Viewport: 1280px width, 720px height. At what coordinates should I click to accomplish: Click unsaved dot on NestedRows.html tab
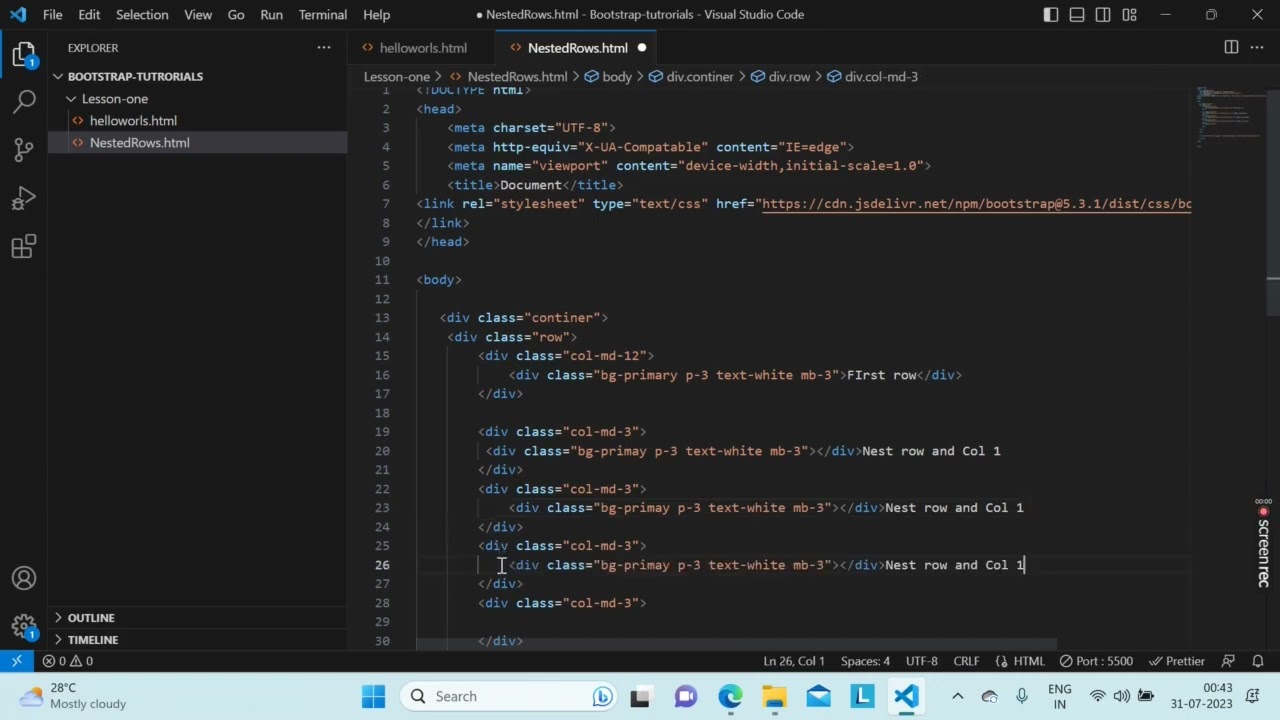[x=642, y=48]
